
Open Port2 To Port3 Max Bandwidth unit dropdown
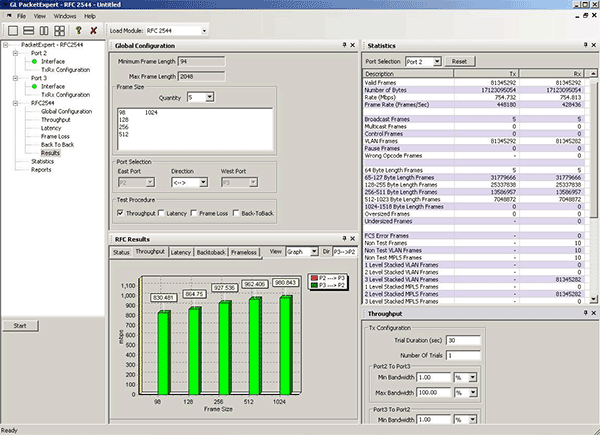click(473, 393)
